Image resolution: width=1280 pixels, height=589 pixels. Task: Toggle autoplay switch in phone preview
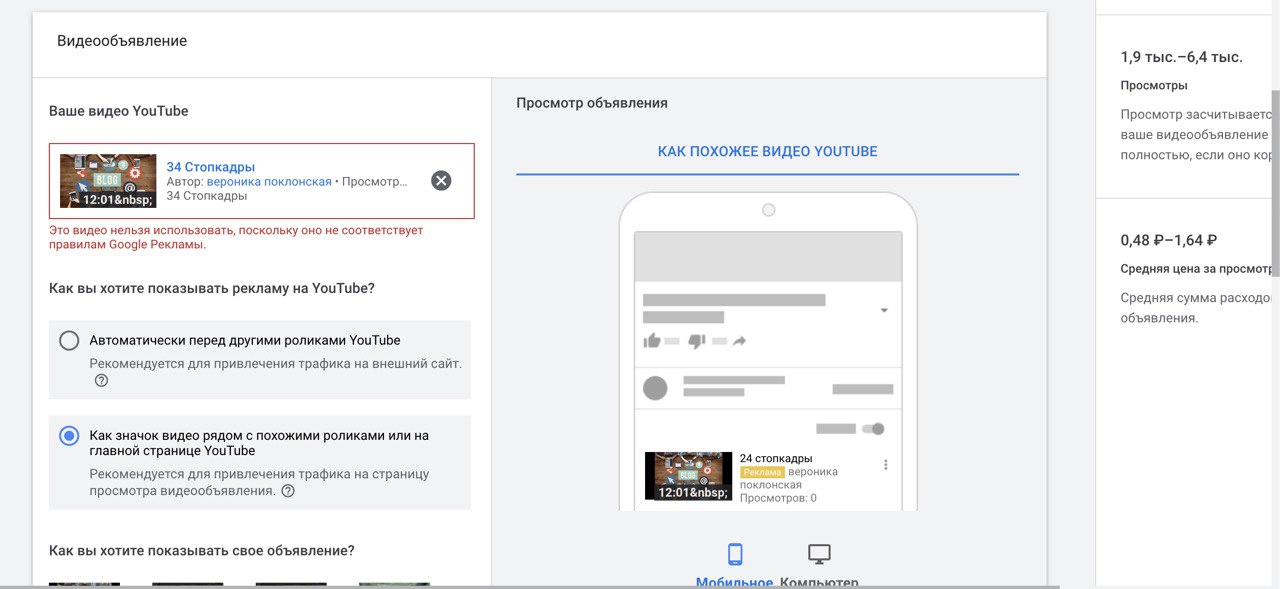point(872,429)
